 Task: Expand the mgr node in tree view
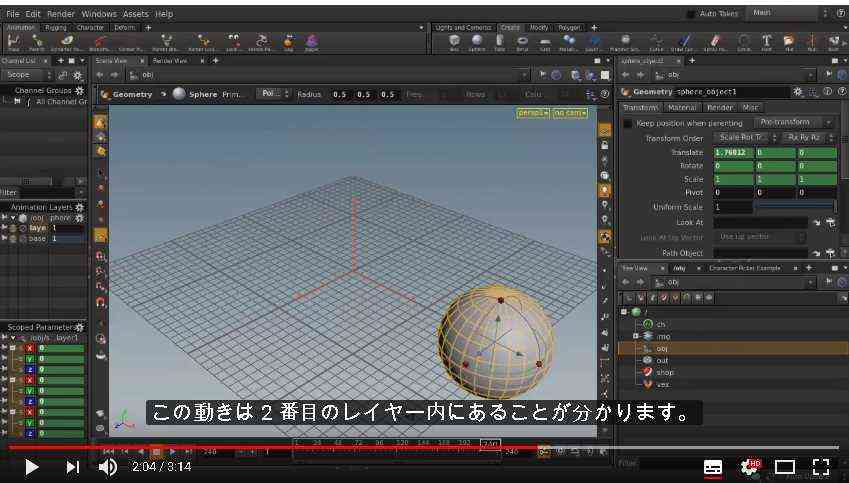(x=636, y=336)
